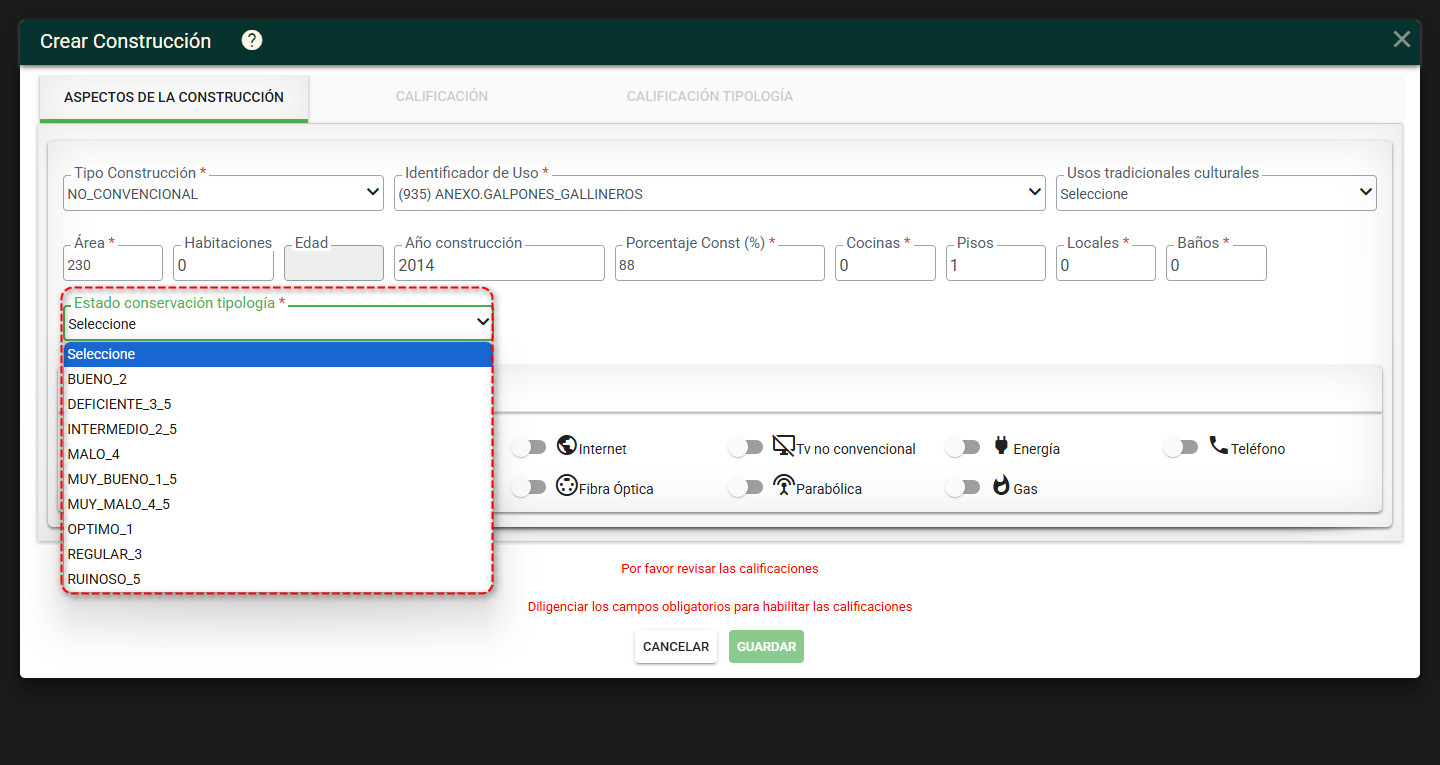
Task: Switch to Aspectos de la Construcción tab
Action: tap(174, 98)
